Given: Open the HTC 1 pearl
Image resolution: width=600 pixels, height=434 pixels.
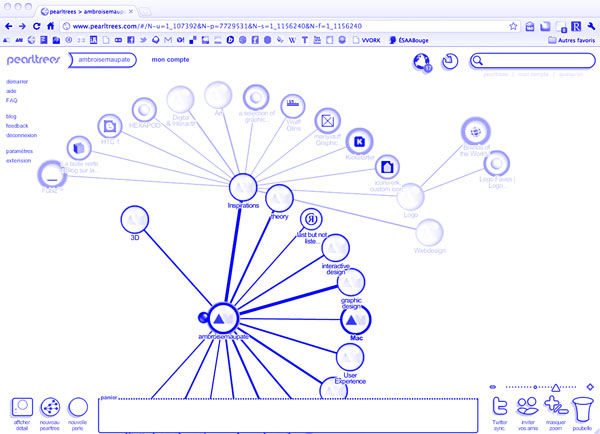Looking at the screenshot, I should coord(110,126).
